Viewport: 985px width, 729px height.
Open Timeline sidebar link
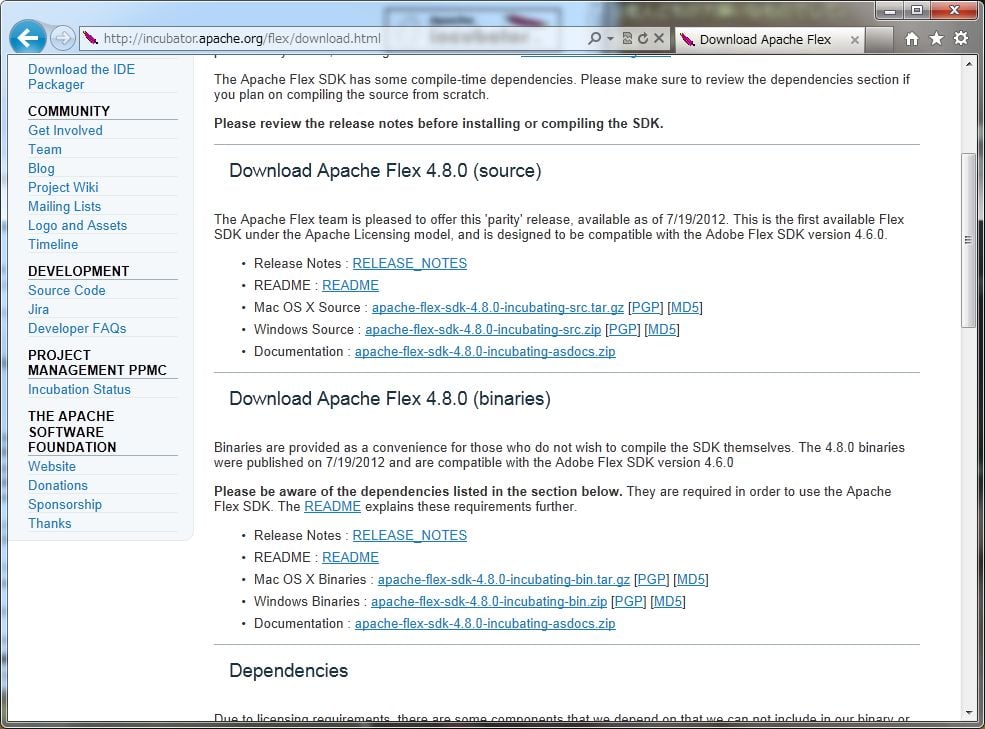click(53, 244)
